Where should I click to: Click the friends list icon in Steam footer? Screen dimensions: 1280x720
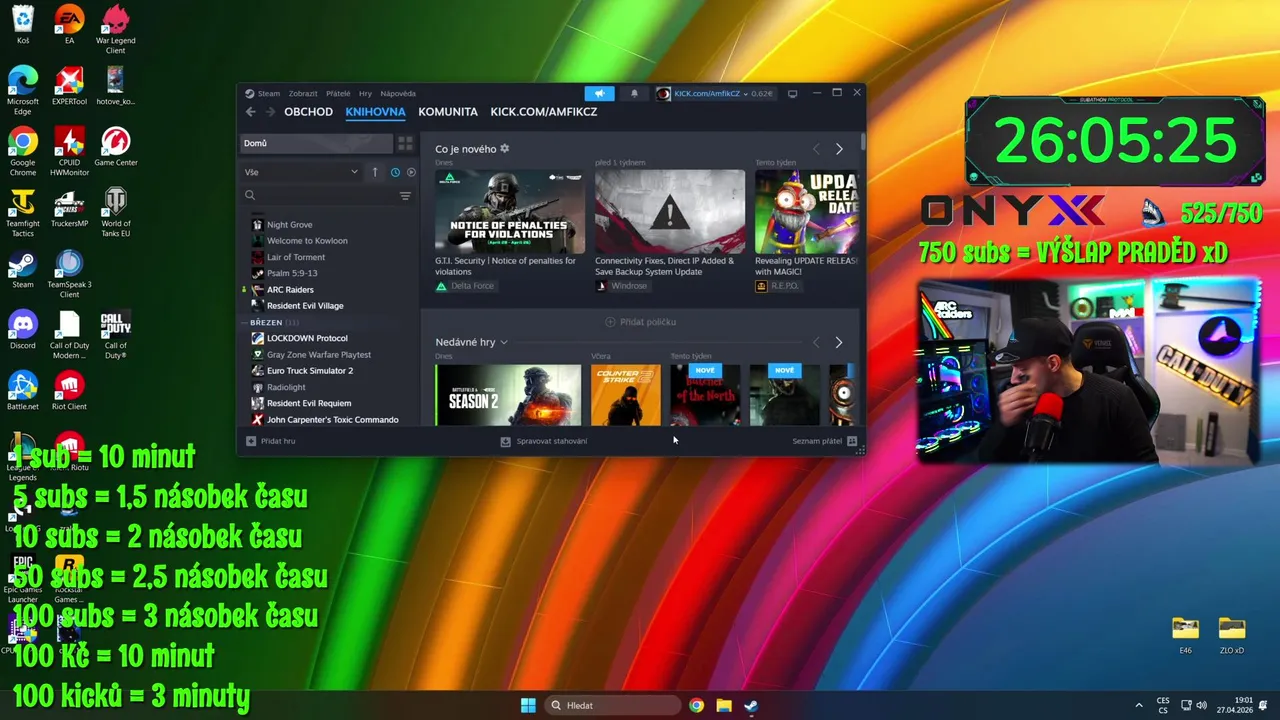tap(852, 441)
